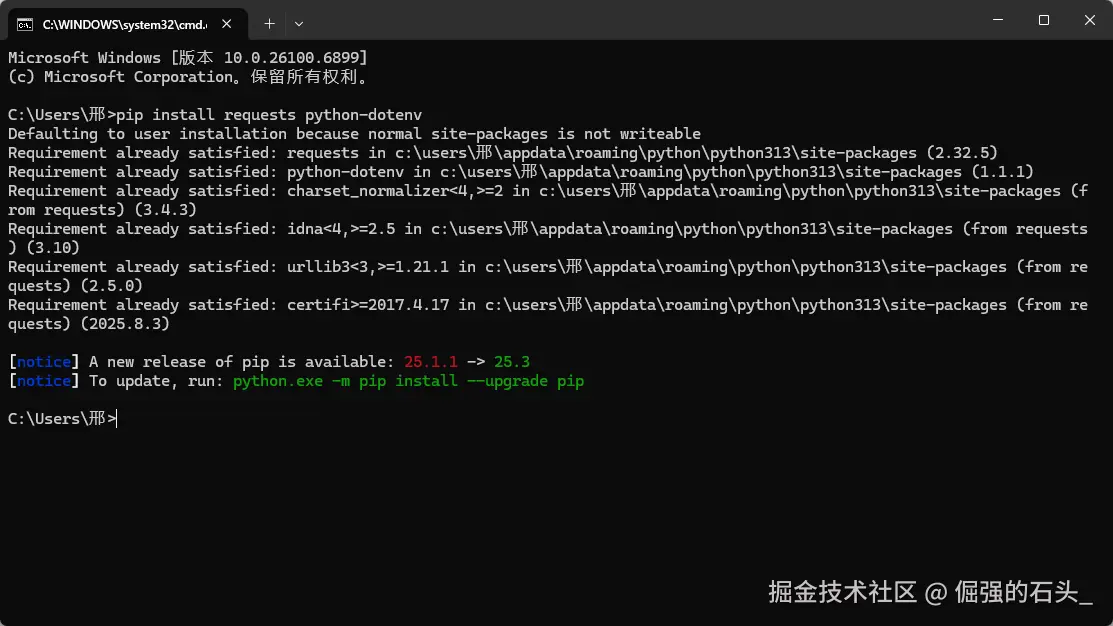The width and height of the screenshot is (1113, 626).
Task: Click the first blue [notice] tag
Action: pos(44,362)
